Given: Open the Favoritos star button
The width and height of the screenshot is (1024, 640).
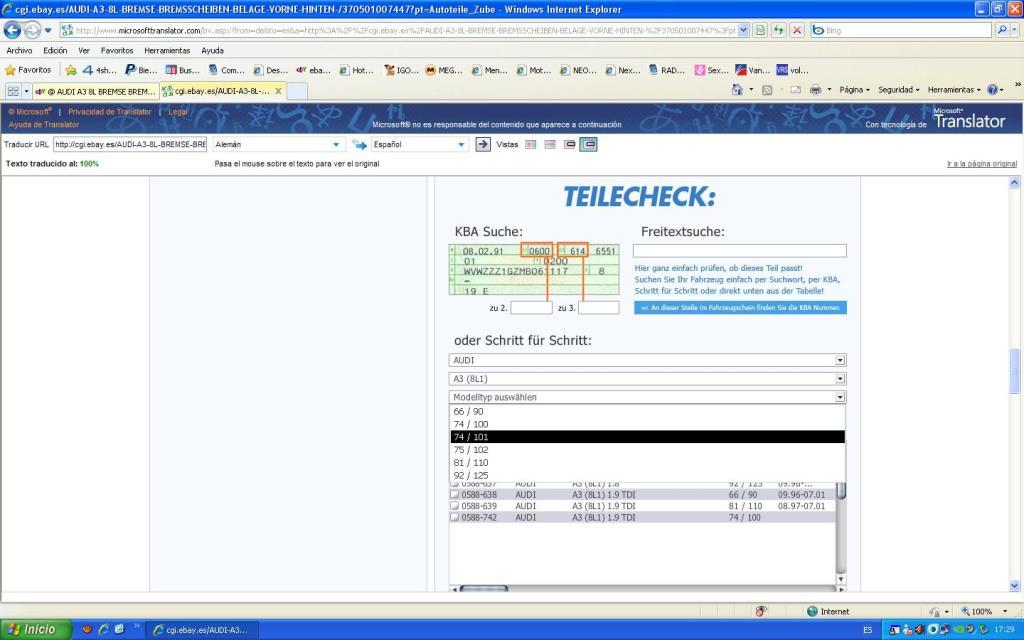Looking at the screenshot, I should (x=28, y=70).
